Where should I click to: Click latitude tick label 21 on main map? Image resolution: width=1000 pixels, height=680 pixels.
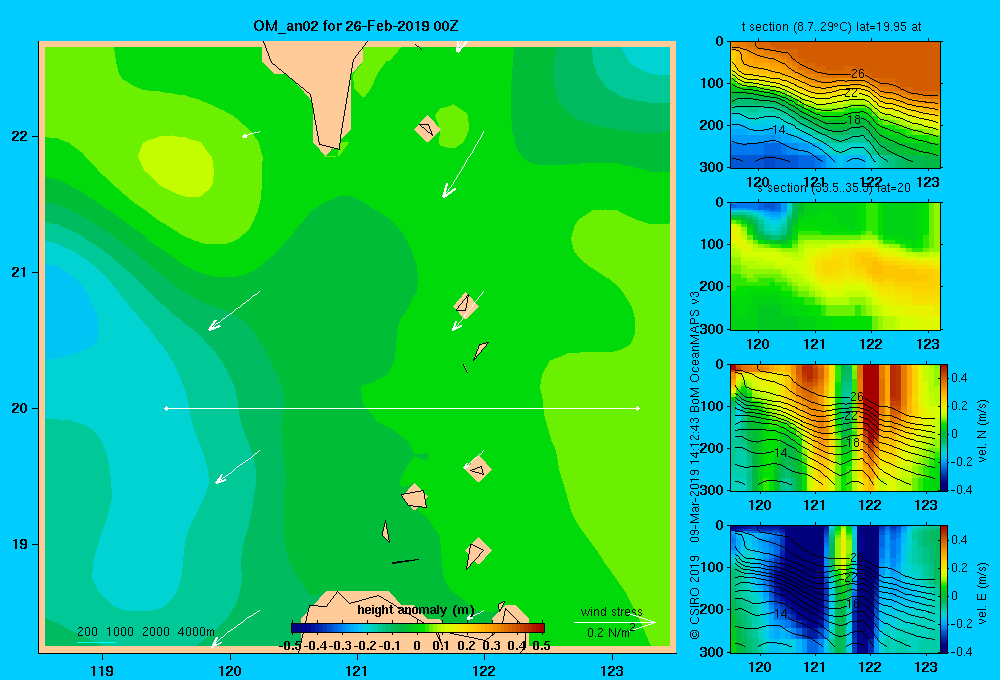(19, 272)
